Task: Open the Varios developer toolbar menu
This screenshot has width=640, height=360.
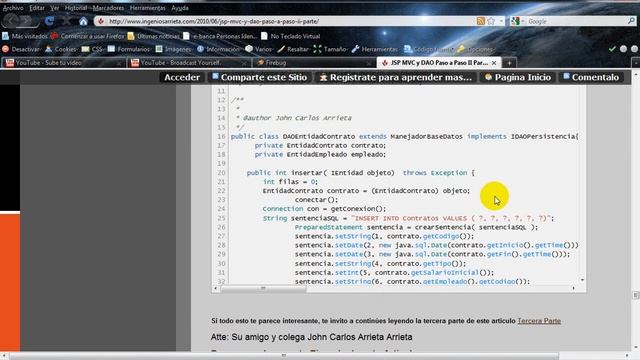Action: tap(259, 49)
